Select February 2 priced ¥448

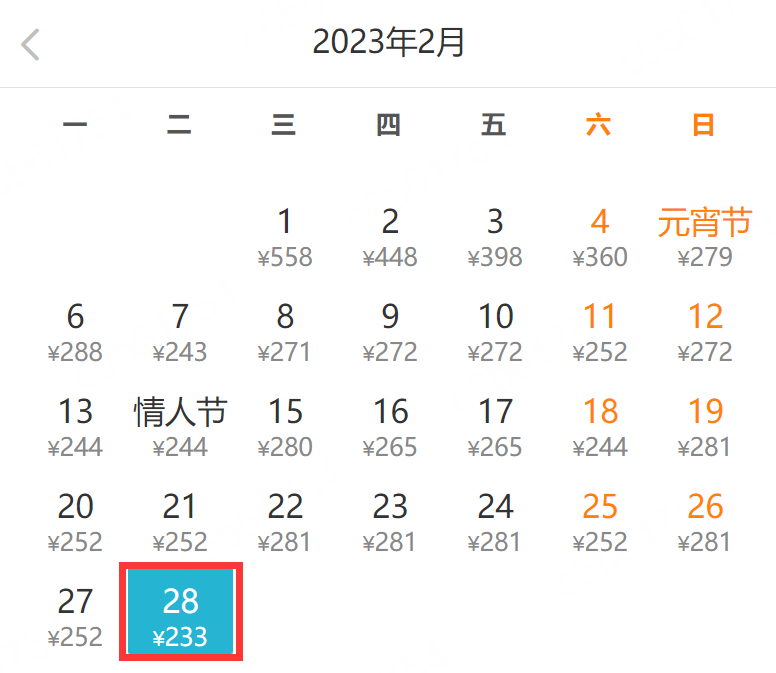point(390,238)
